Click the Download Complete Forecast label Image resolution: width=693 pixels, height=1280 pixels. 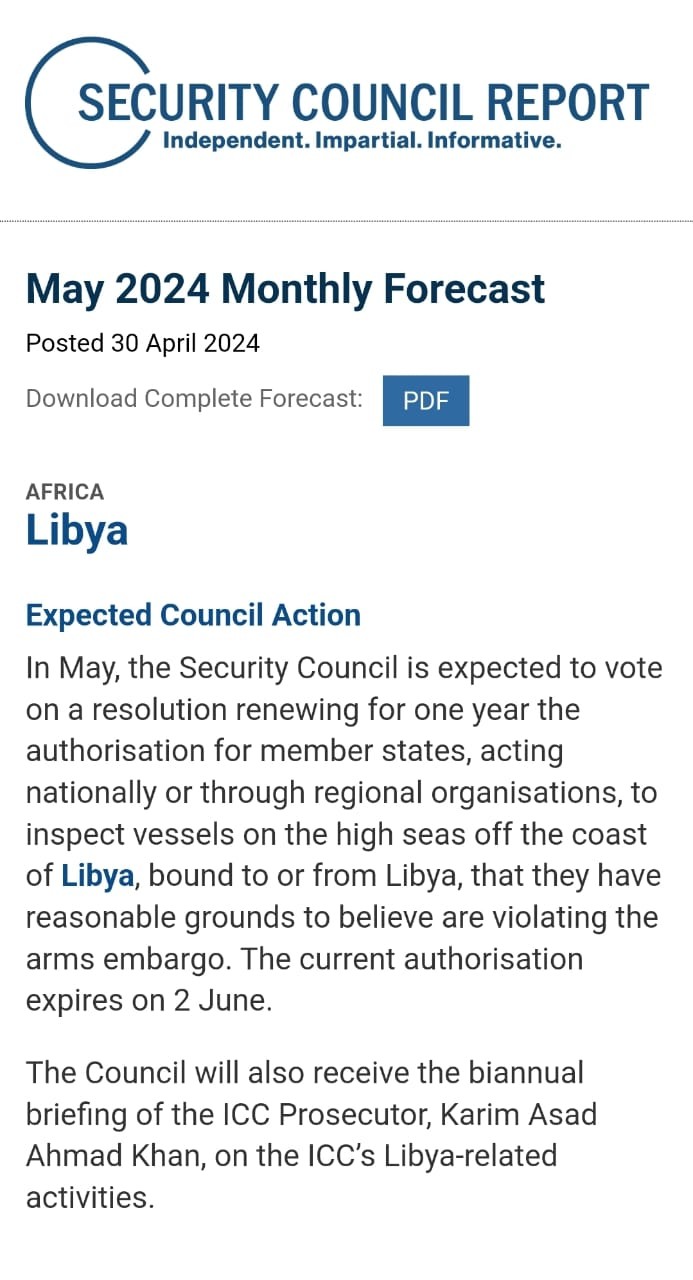[194, 399]
